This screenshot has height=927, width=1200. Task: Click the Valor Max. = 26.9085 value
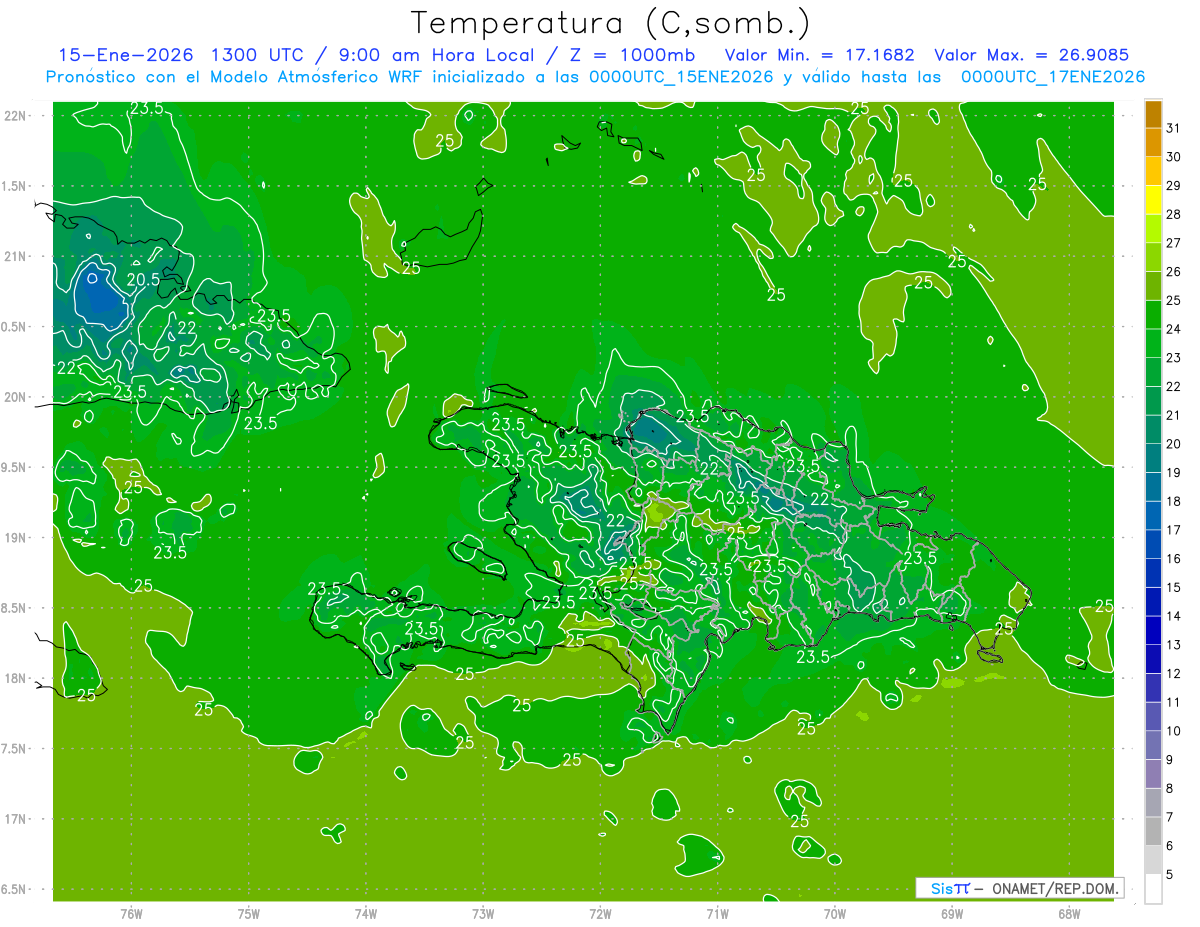tap(1031, 55)
